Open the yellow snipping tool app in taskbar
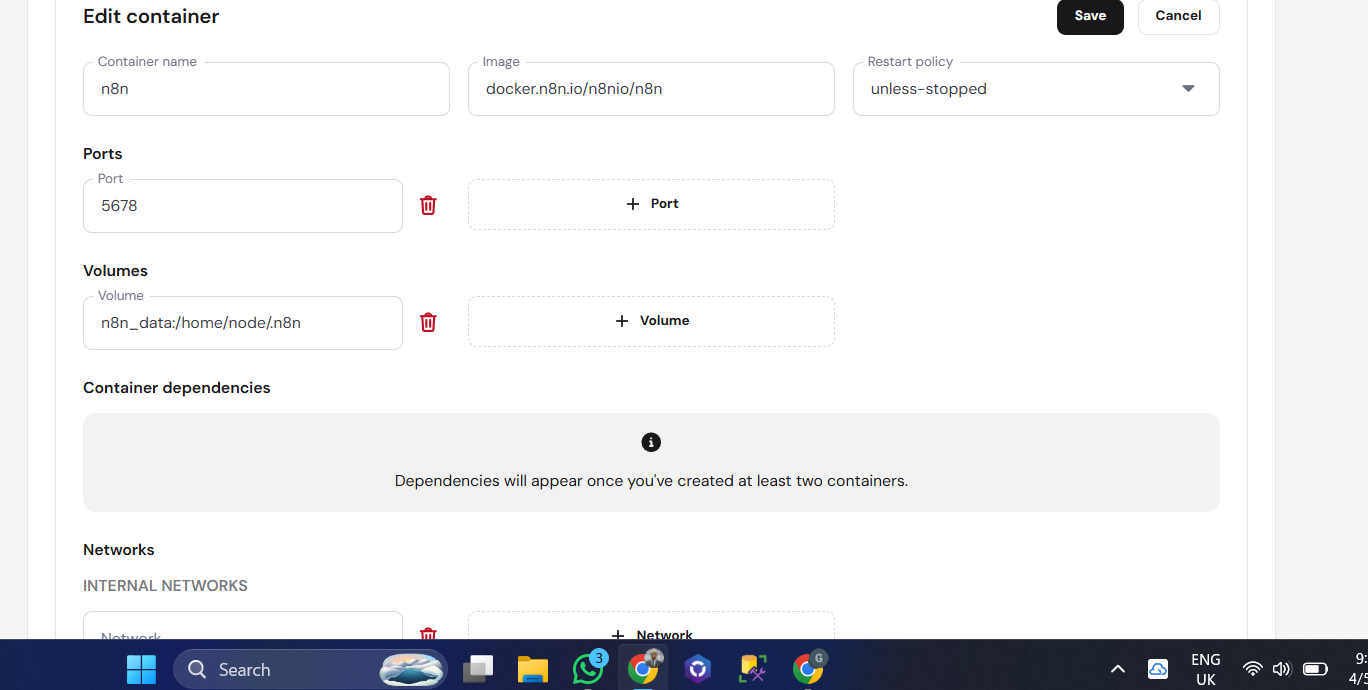1368x690 pixels. [753, 669]
